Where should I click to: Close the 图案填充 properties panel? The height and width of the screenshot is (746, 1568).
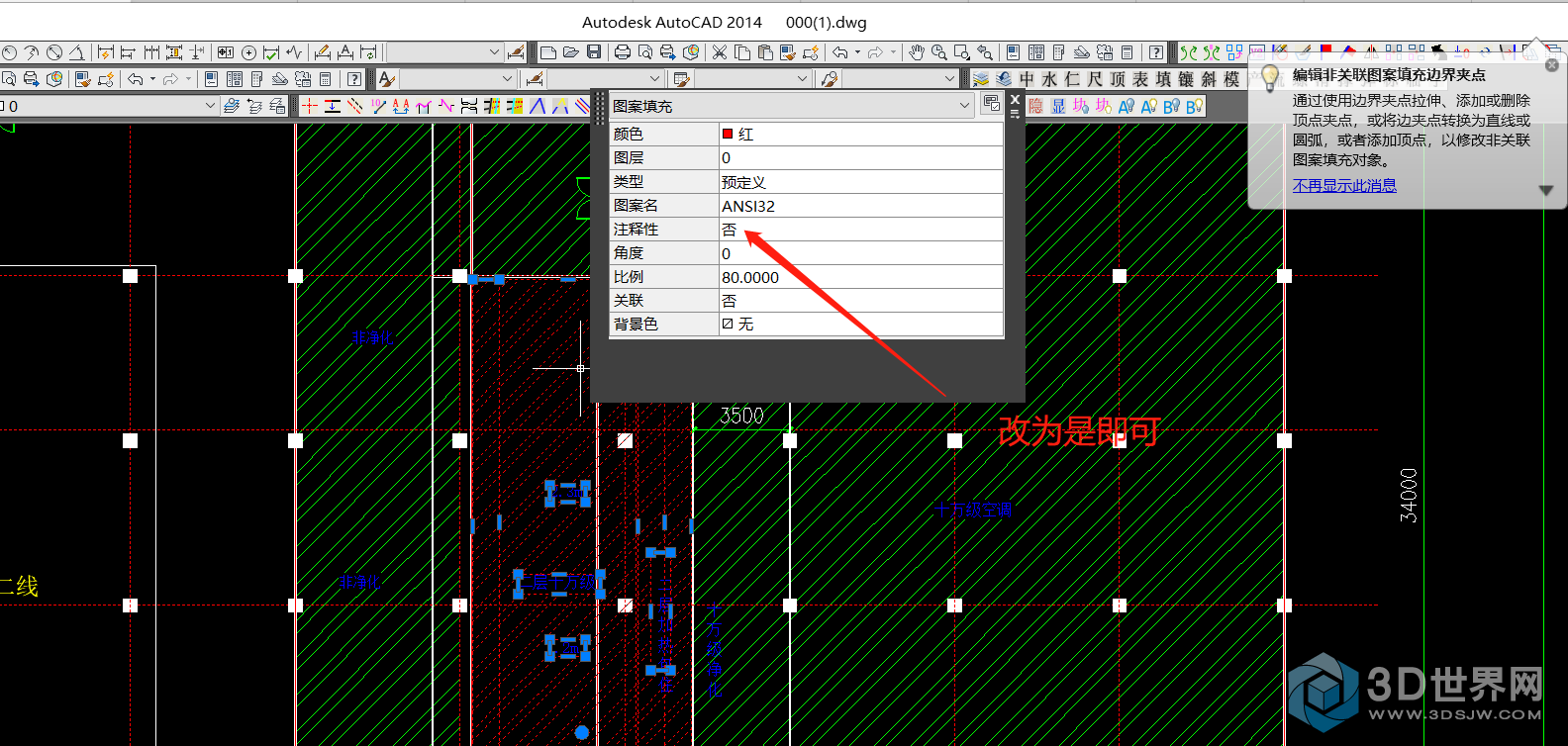(x=1015, y=99)
